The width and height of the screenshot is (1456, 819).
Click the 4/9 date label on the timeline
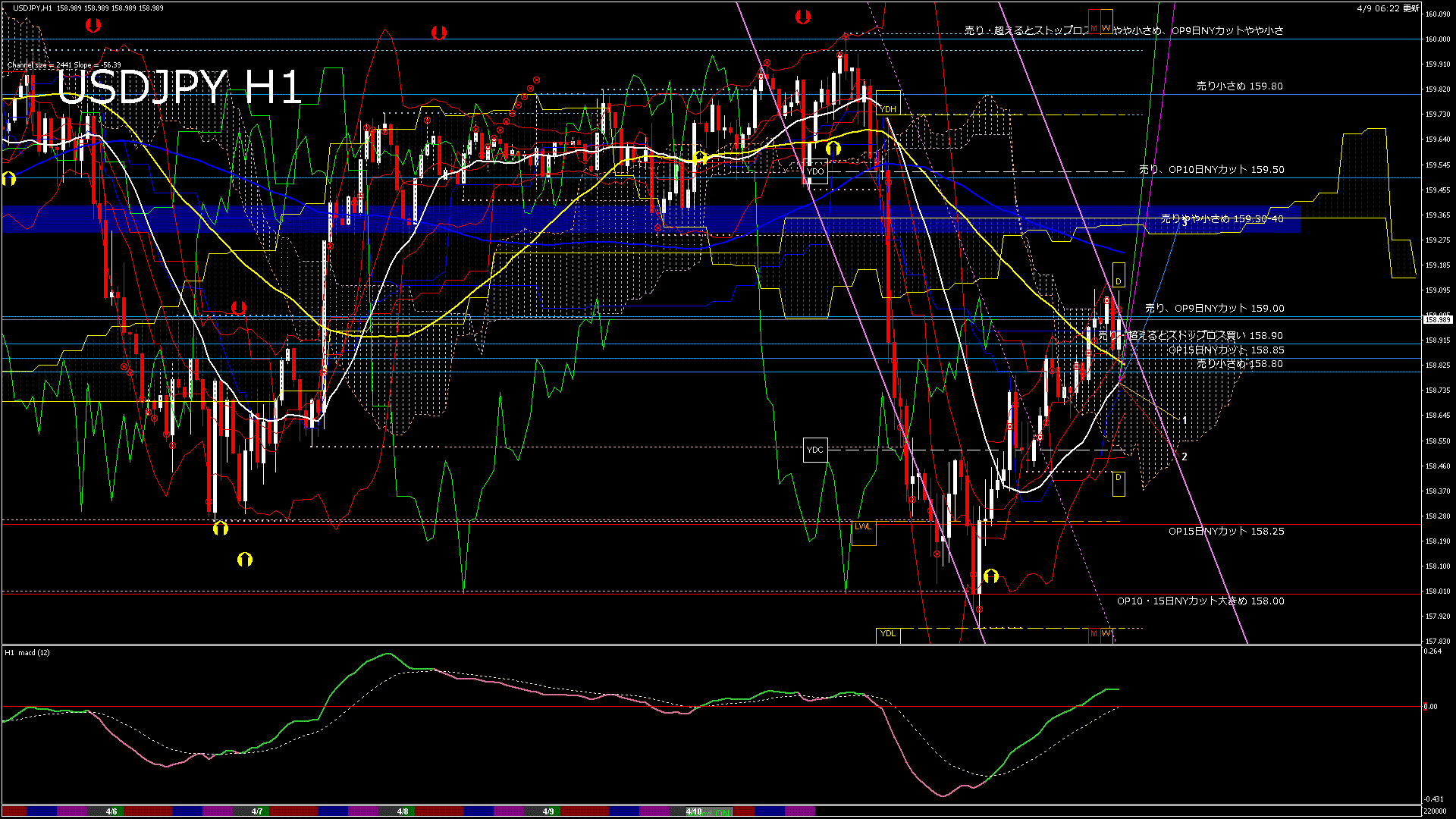click(x=550, y=811)
